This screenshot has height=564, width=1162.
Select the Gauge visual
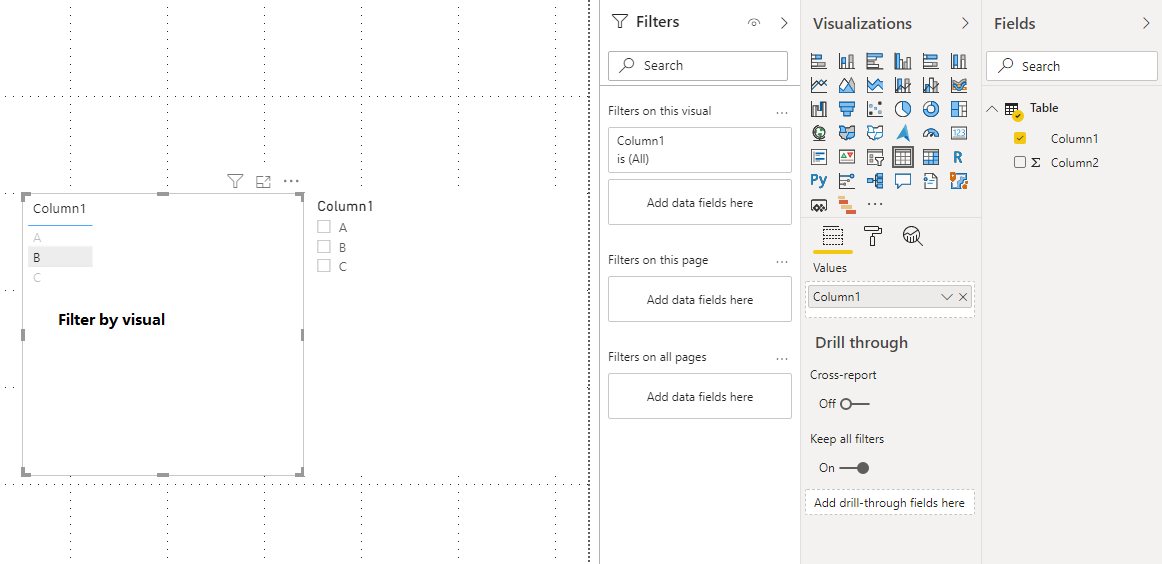pyautogui.click(x=931, y=133)
